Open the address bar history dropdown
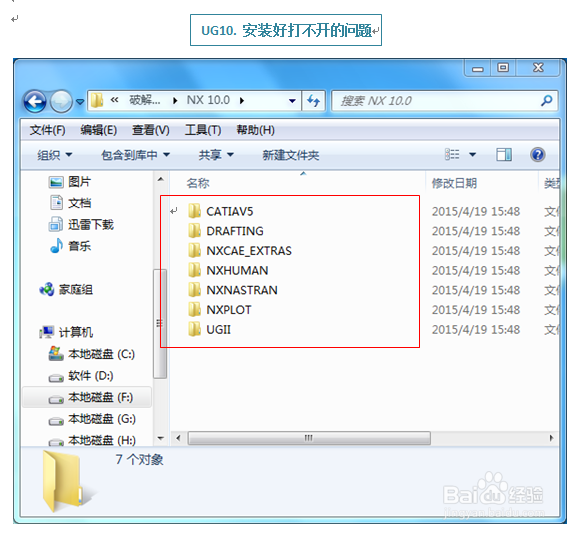This screenshot has width=578, height=533. 292,101
